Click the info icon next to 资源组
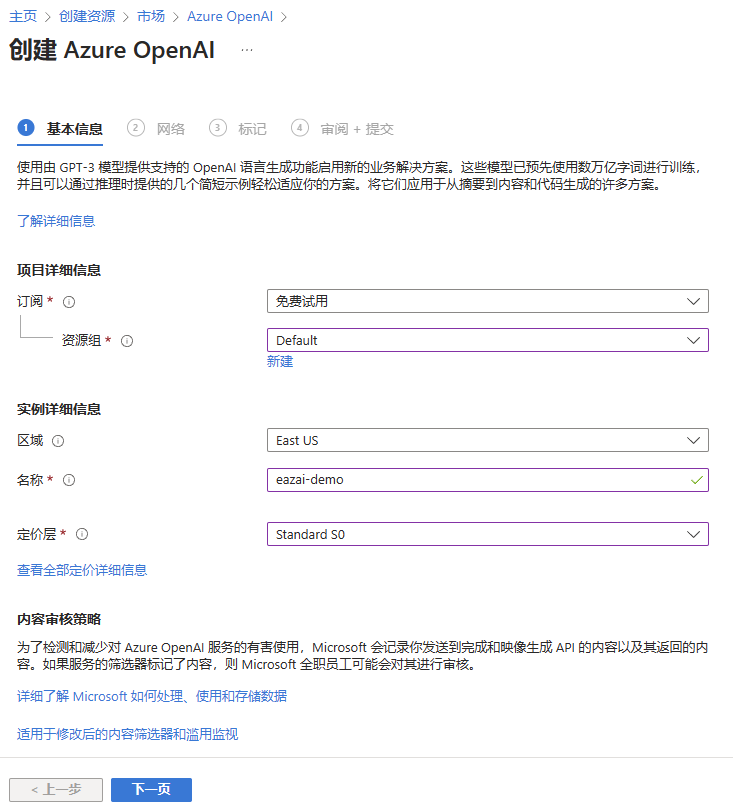This screenshot has width=733, height=808. pyautogui.click(x=127, y=341)
